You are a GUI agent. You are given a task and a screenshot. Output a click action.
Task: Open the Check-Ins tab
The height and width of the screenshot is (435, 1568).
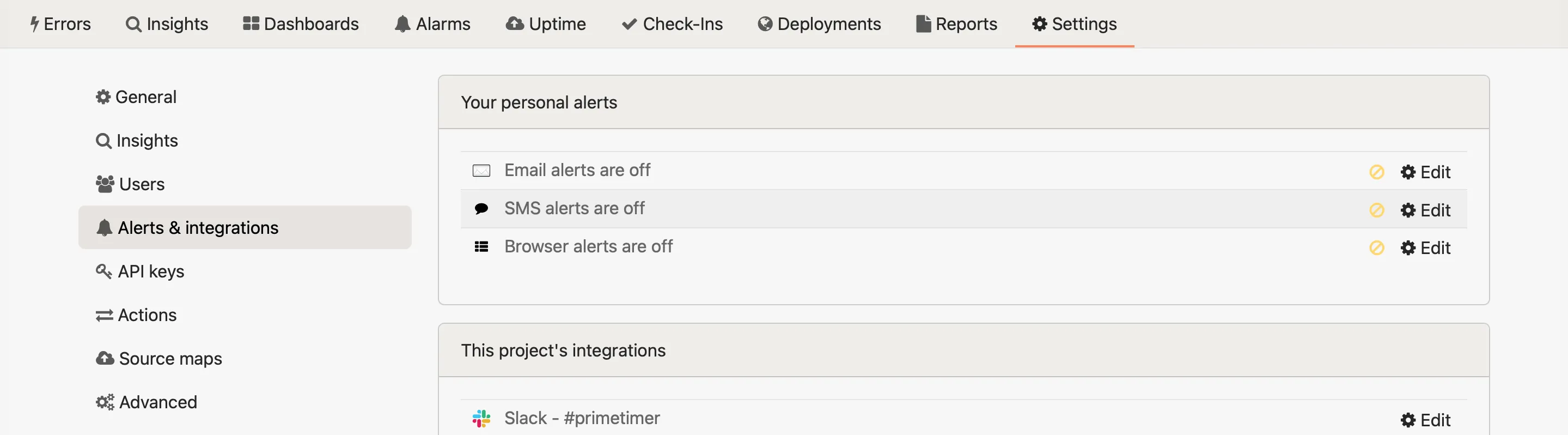(x=672, y=24)
